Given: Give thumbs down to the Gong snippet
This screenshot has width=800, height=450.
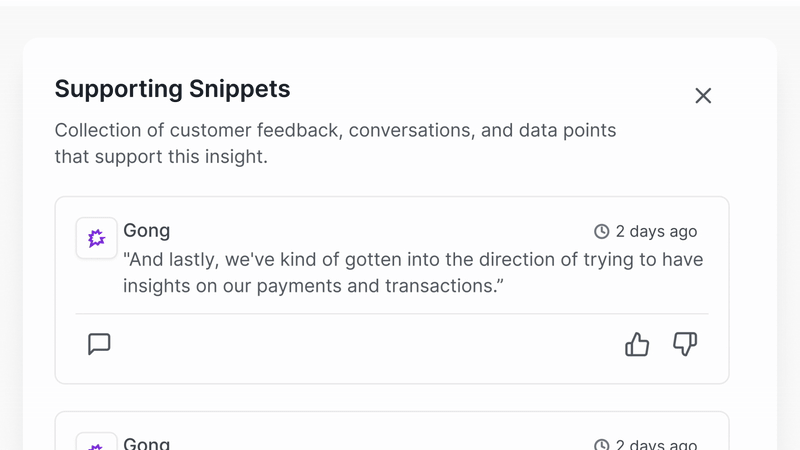Looking at the screenshot, I should click(685, 344).
